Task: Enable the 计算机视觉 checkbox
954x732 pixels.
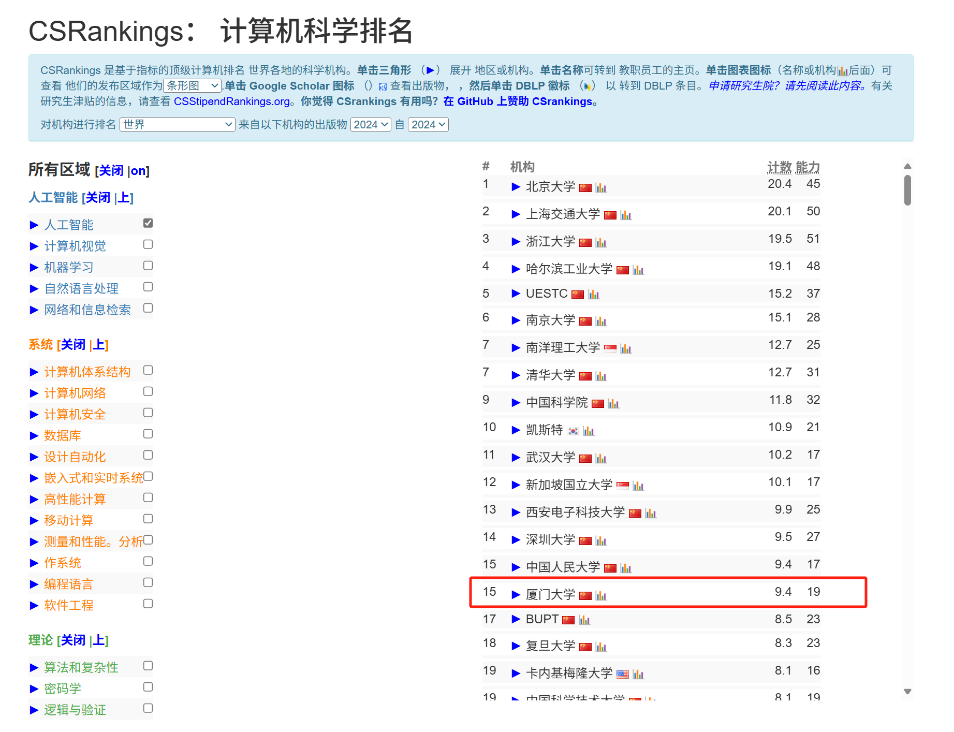Action: click(x=148, y=244)
